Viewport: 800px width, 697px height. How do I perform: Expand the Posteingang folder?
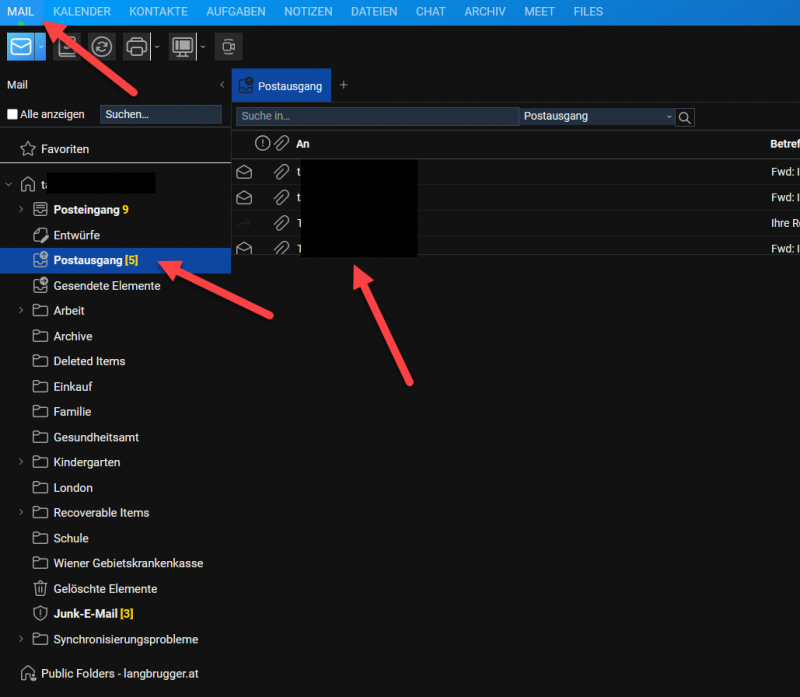pyautogui.click(x=21, y=210)
